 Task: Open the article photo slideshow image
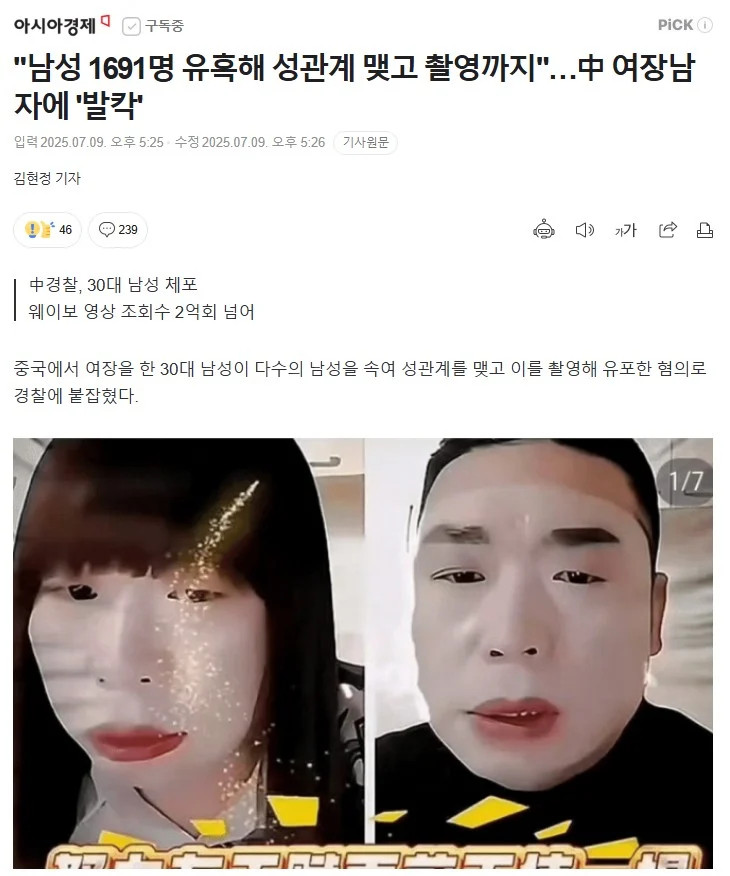pyautogui.click(x=363, y=653)
